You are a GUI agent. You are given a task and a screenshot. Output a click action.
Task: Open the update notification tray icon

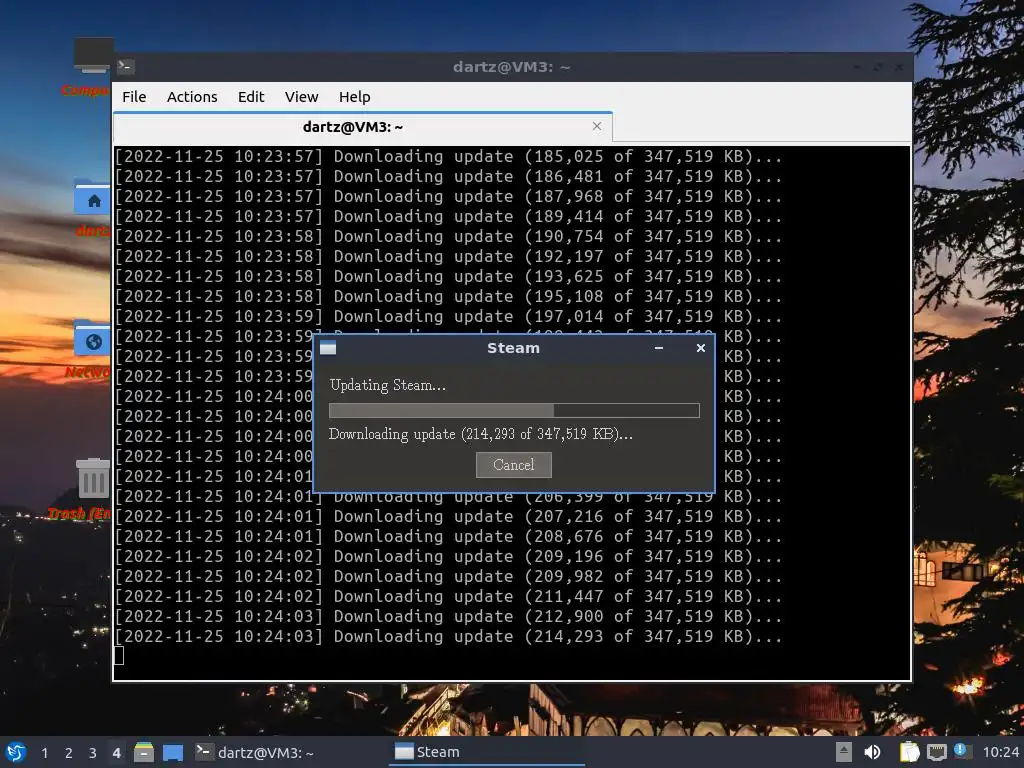click(961, 751)
